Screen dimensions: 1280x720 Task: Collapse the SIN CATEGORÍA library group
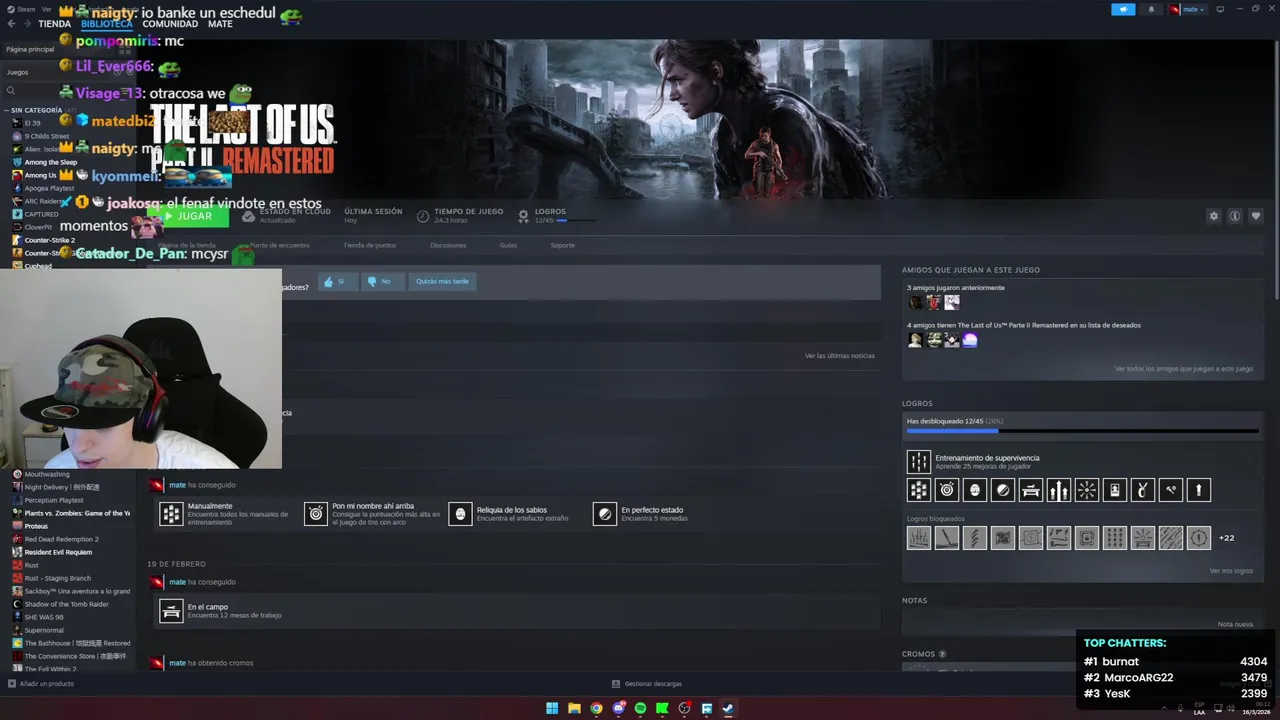point(36,110)
